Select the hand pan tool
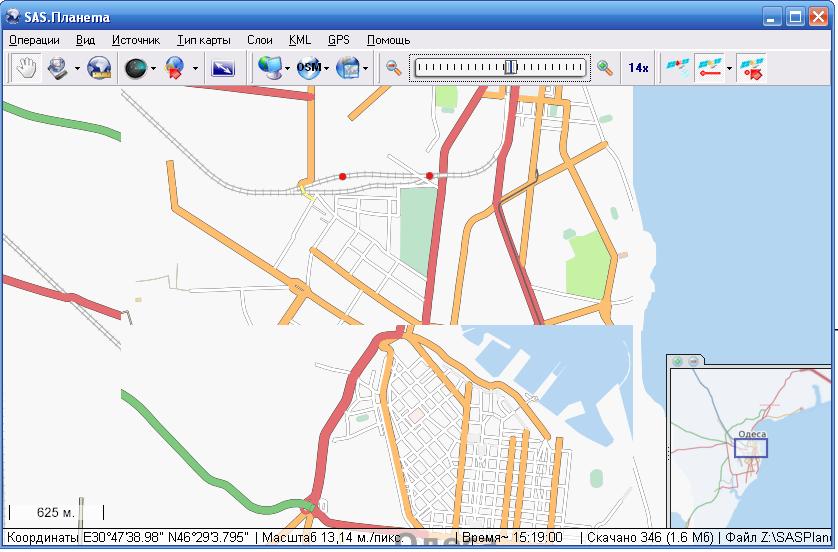Screen dimensions: 838x552 pos(26,68)
